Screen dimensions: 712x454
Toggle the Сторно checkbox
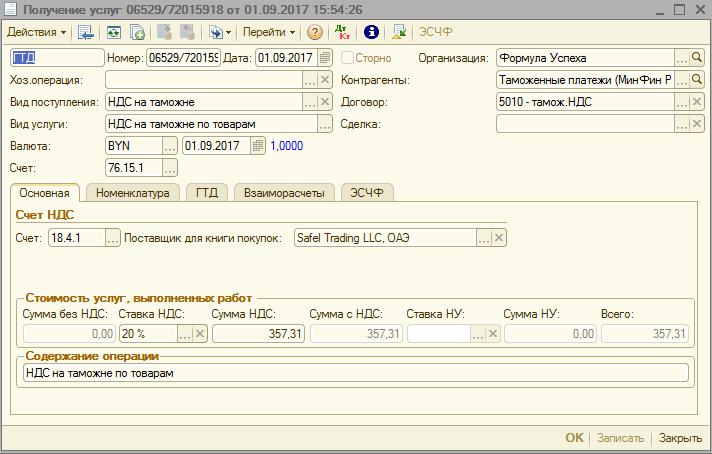click(348, 58)
